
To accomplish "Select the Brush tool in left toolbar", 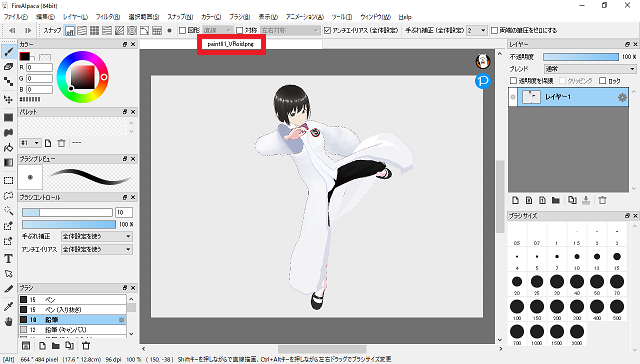I will (8, 51).
